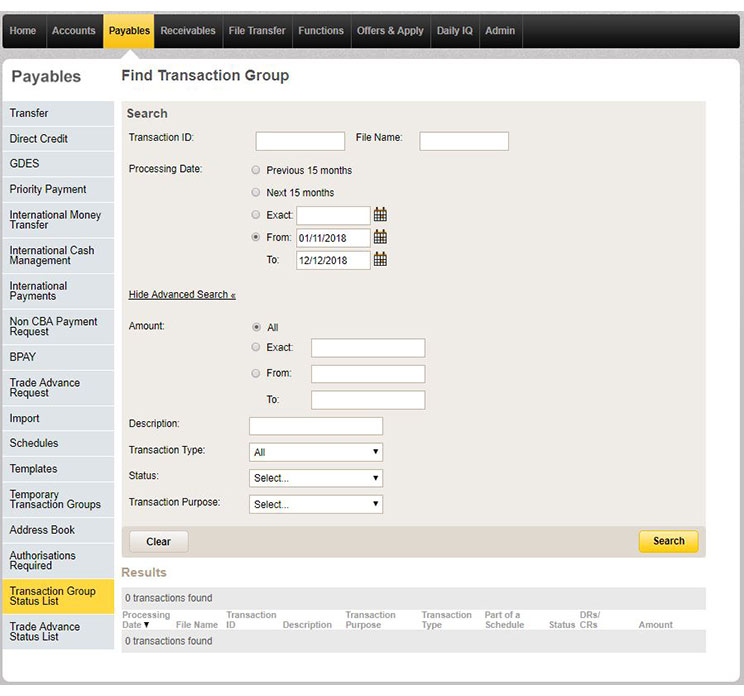Select the Exact amount radio
The width and height of the screenshot is (744, 696).
256,347
